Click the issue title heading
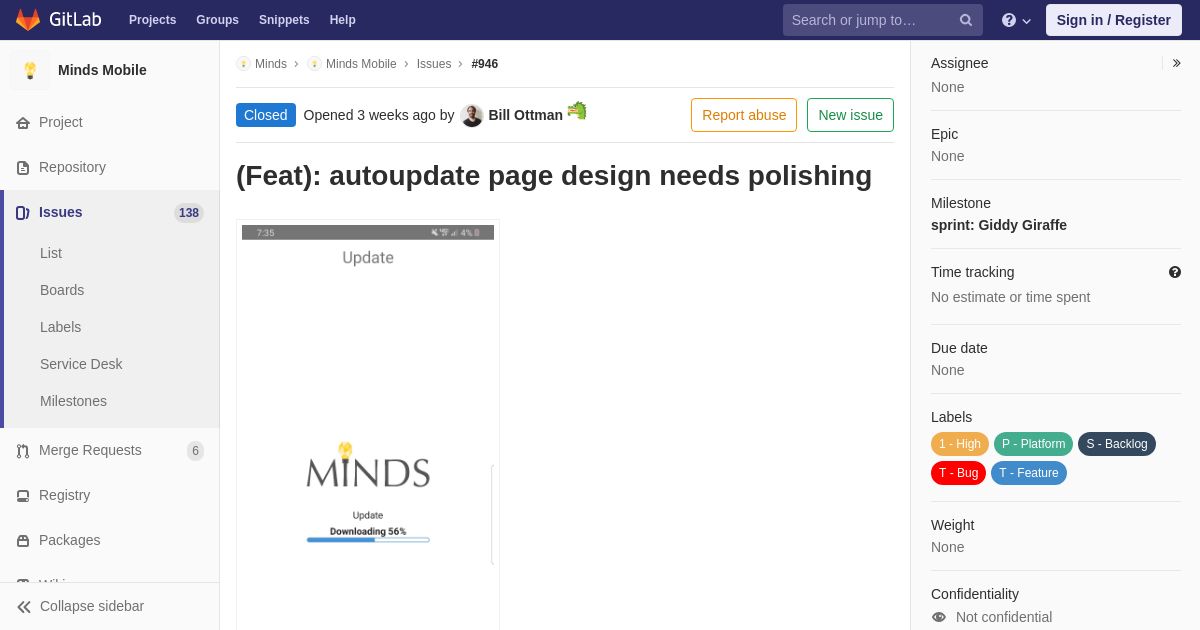1200x630 pixels. pyautogui.click(x=554, y=175)
